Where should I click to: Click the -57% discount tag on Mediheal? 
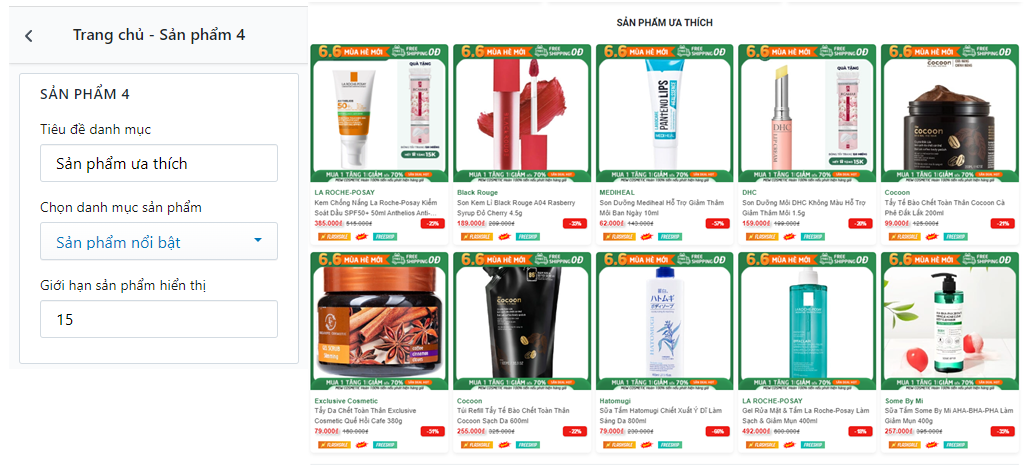click(717, 223)
